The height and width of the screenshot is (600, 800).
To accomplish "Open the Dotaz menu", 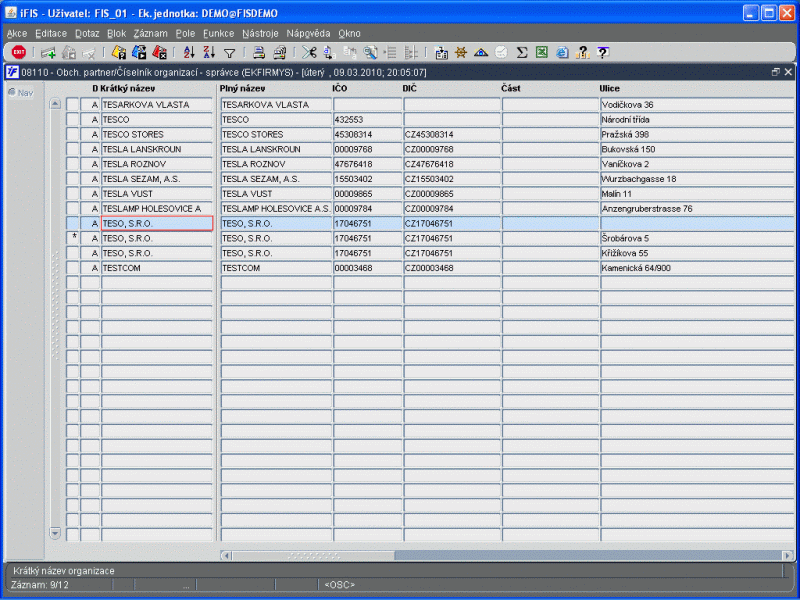I will point(87,34).
